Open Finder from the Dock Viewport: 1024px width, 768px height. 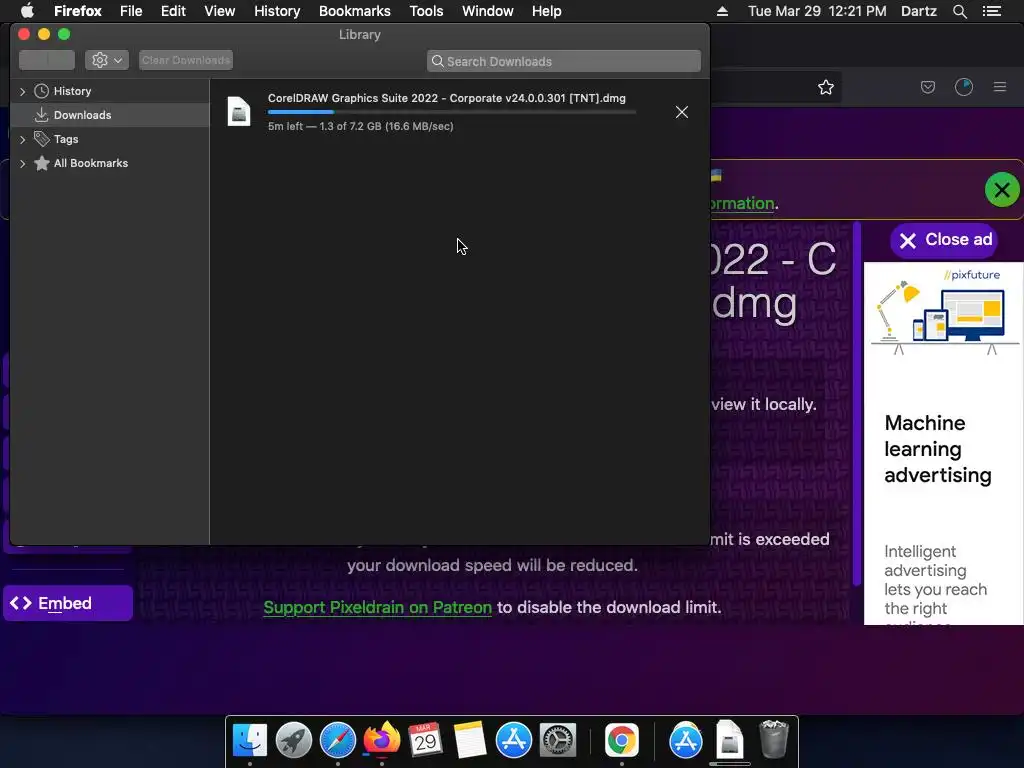coord(250,741)
